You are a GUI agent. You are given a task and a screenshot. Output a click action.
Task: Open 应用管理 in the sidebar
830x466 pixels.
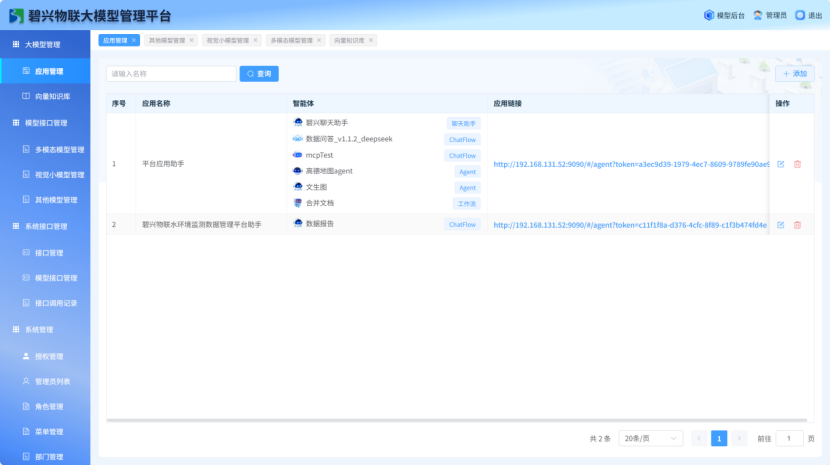coord(45,71)
